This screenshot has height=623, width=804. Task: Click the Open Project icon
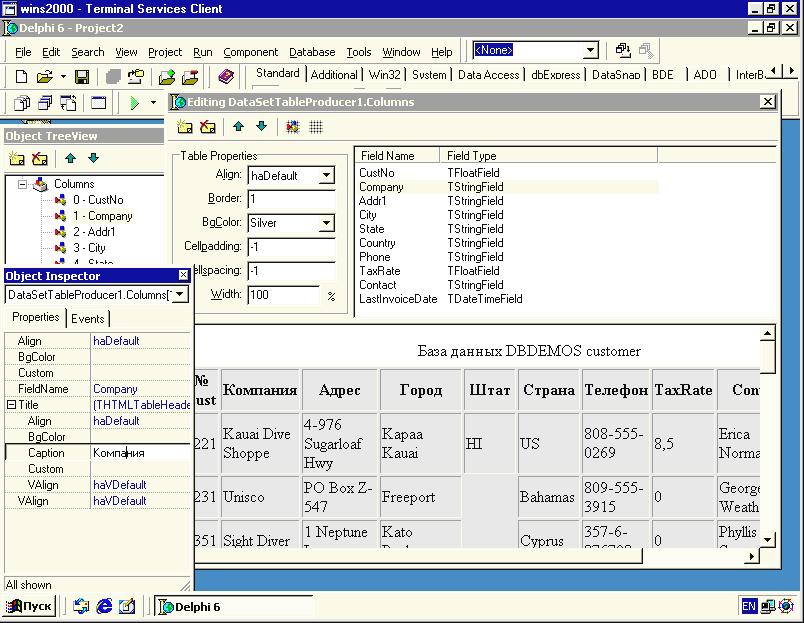click(136, 77)
